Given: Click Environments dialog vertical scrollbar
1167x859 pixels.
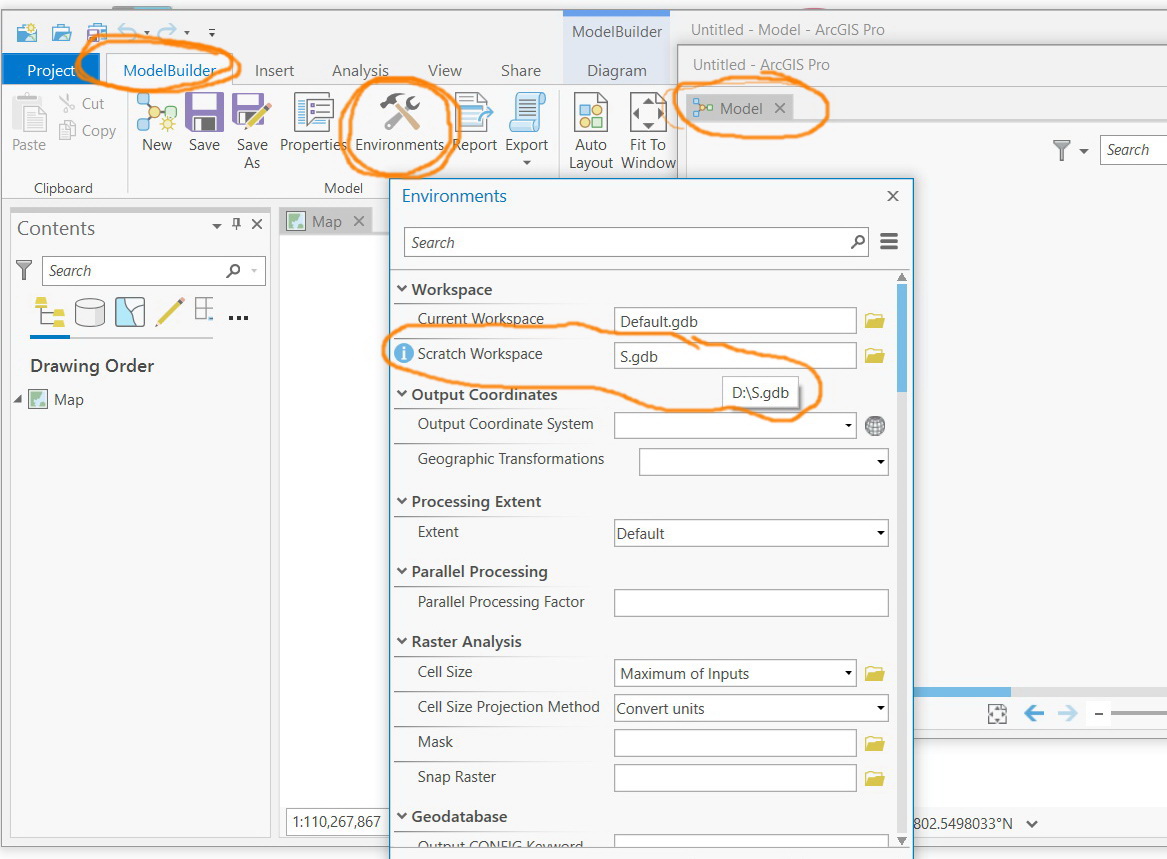Looking at the screenshot, I should [x=902, y=337].
